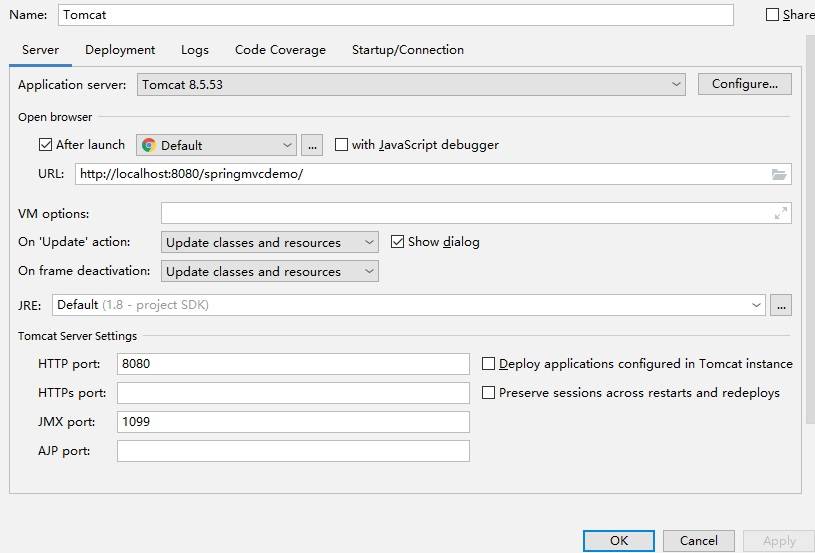Viewport: 815px width, 553px height.
Task: Switch to the Deployment tab
Action: click(120, 50)
